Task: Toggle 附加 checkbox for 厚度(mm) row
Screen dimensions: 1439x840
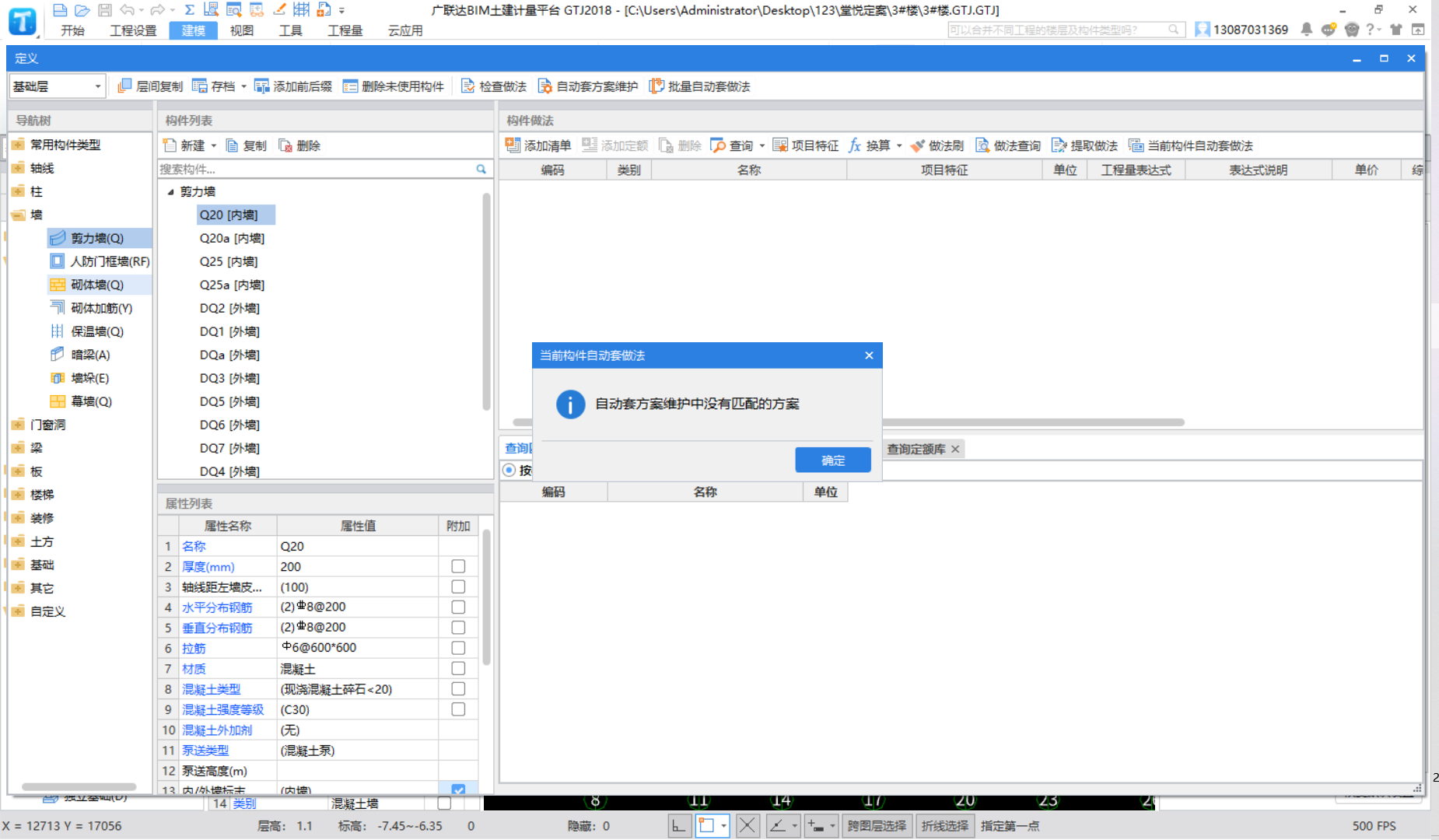Action: (x=458, y=566)
